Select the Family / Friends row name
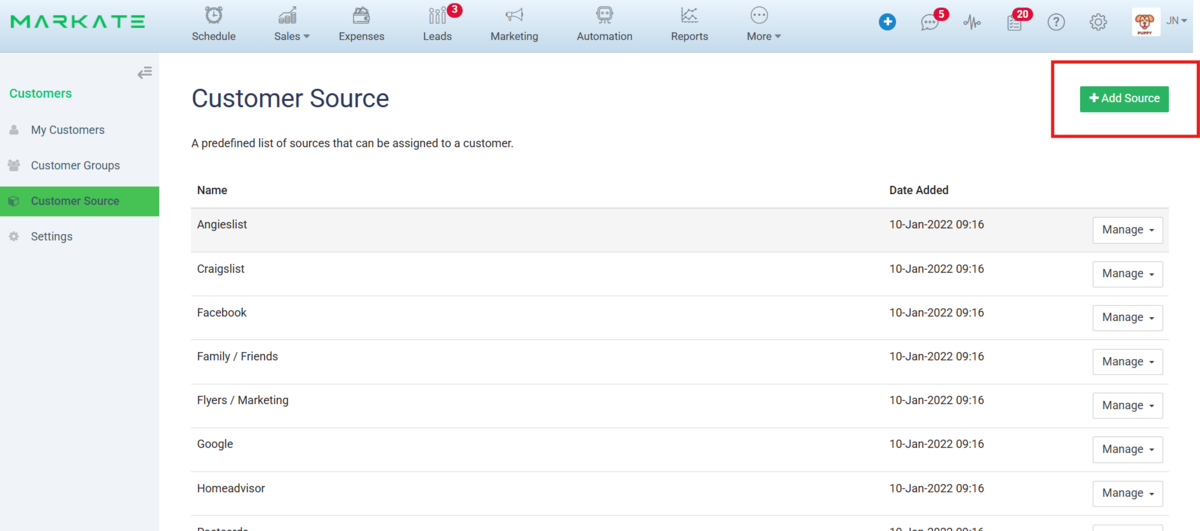1200x531 pixels. [238, 357]
